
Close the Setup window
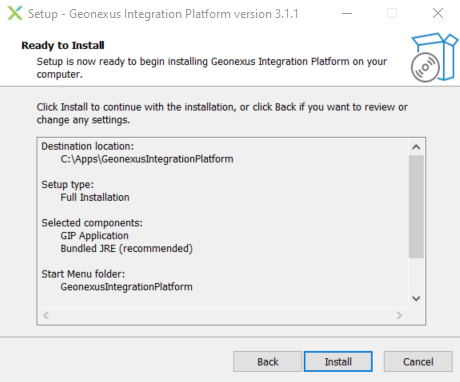438,13
